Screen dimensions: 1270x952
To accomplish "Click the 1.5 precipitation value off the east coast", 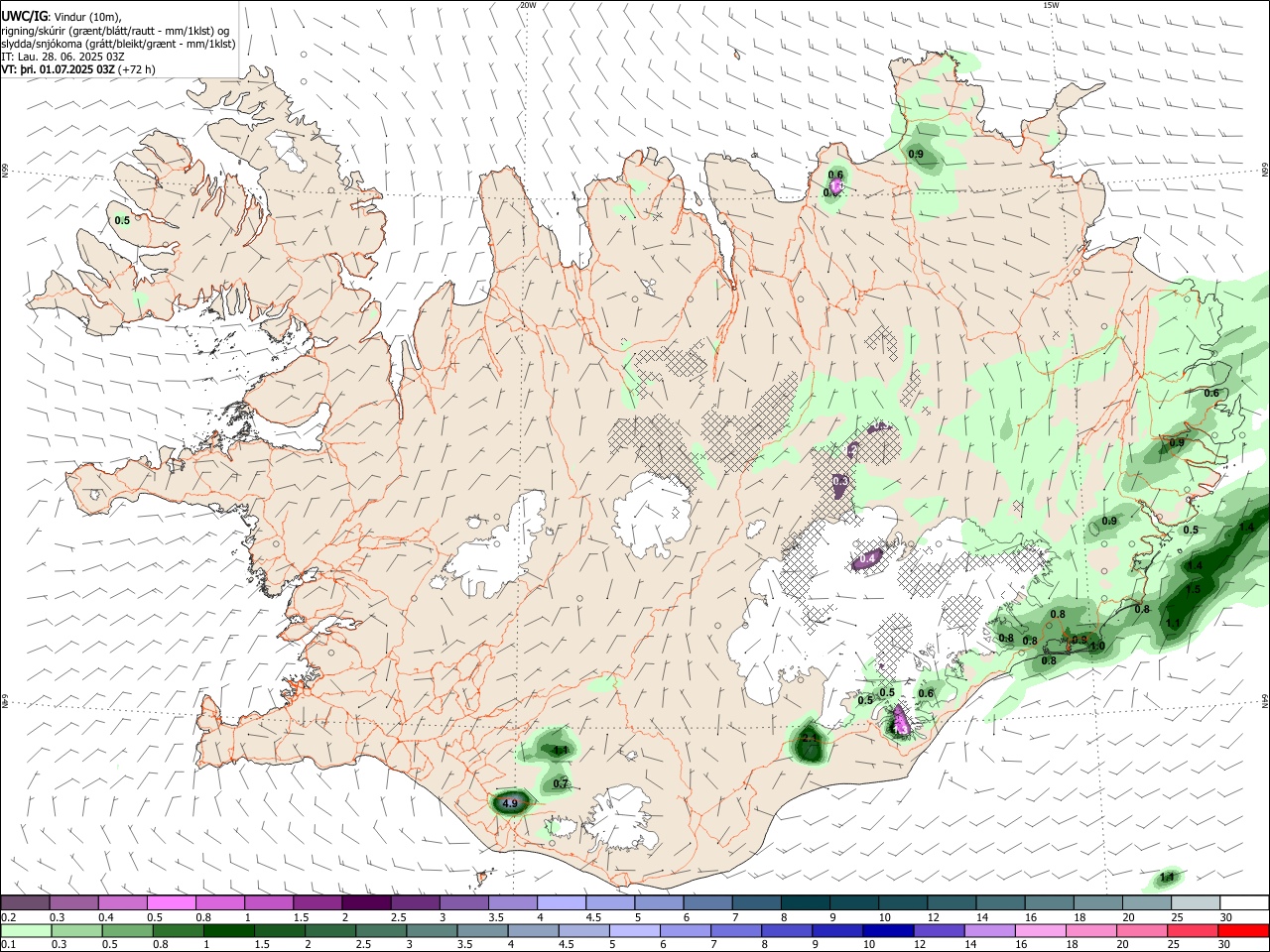I will coord(1193,589).
